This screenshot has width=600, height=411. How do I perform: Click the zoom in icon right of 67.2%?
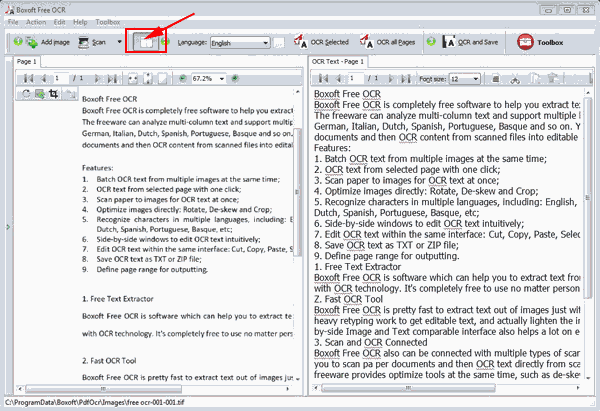coord(235,78)
